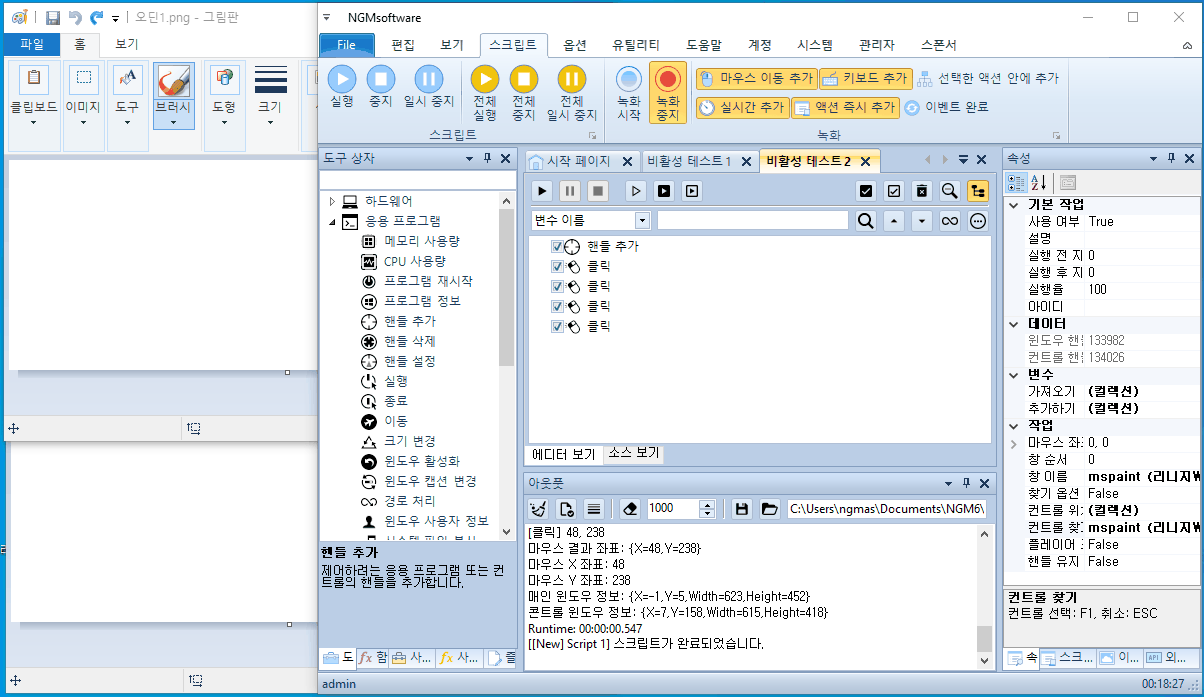
Task: Open the 보기 tab in Paint window
Action: coord(126,44)
